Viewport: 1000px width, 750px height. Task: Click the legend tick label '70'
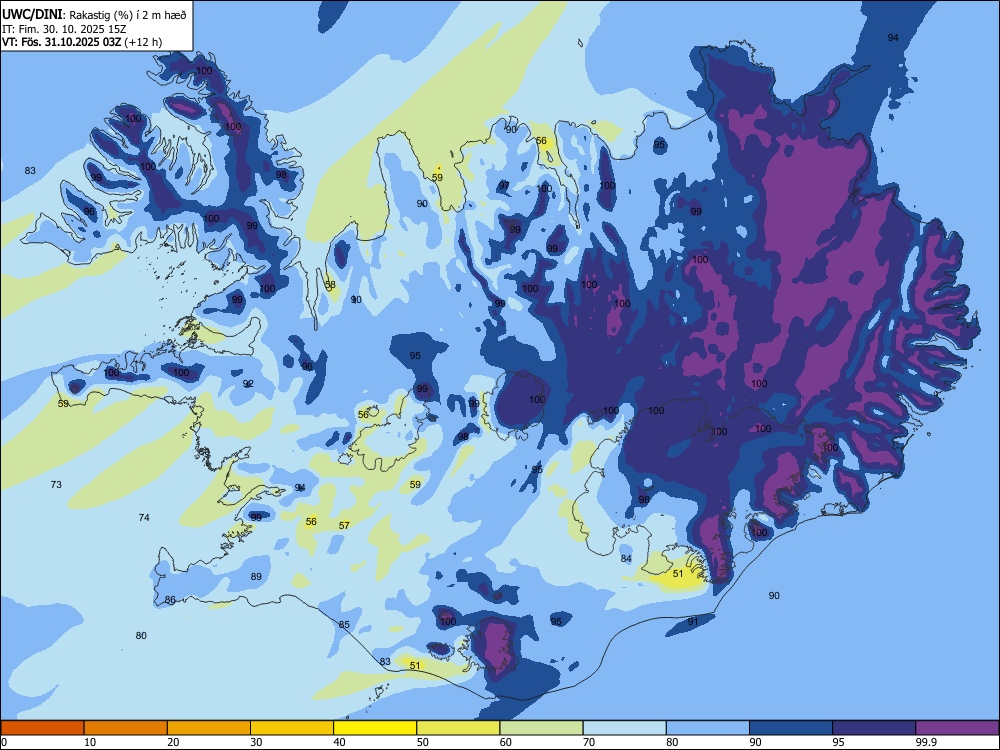point(589,742)
